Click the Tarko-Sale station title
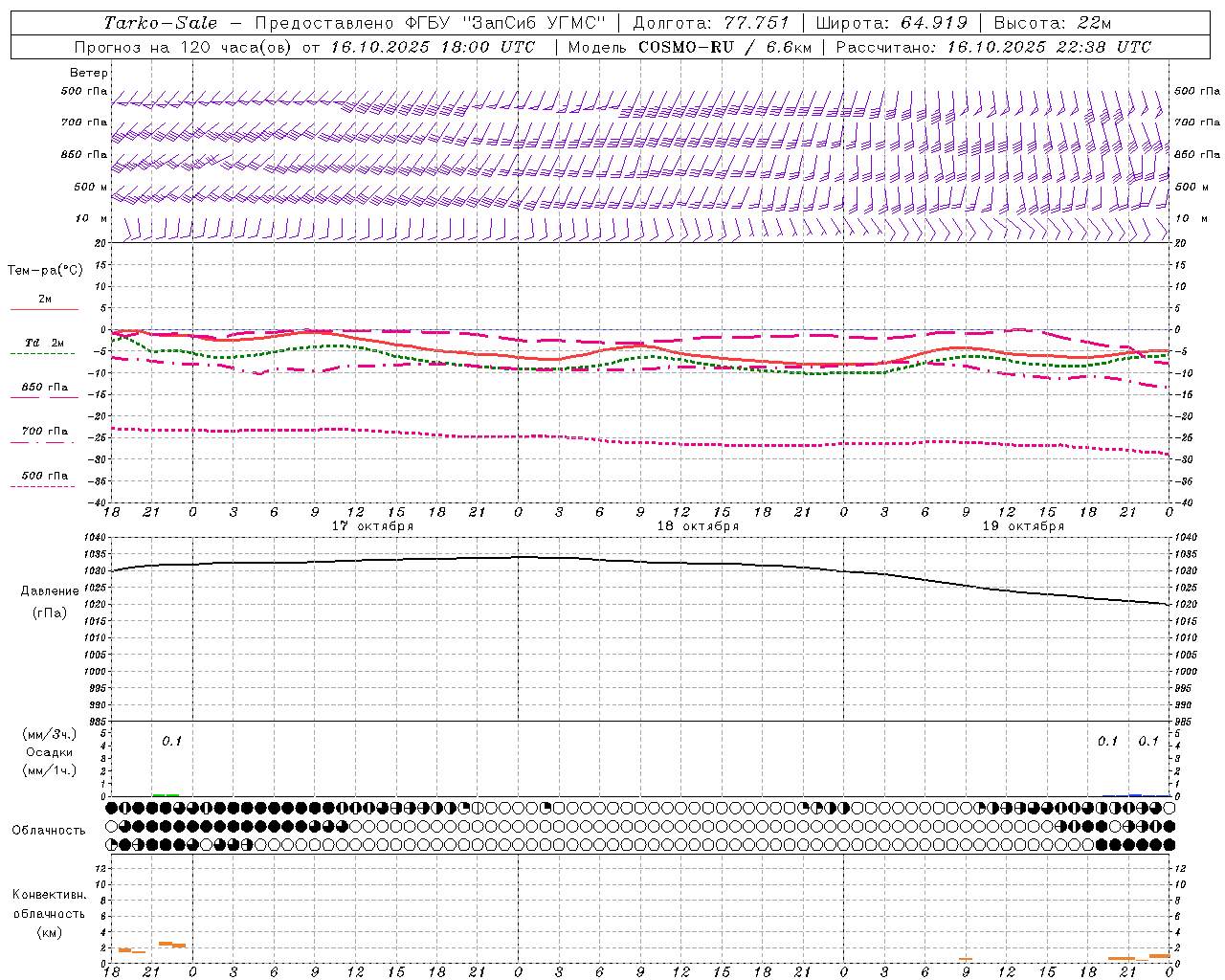The width and height of the screenshot is (1225, 980). pyautogui.click(x=161, y=23)
